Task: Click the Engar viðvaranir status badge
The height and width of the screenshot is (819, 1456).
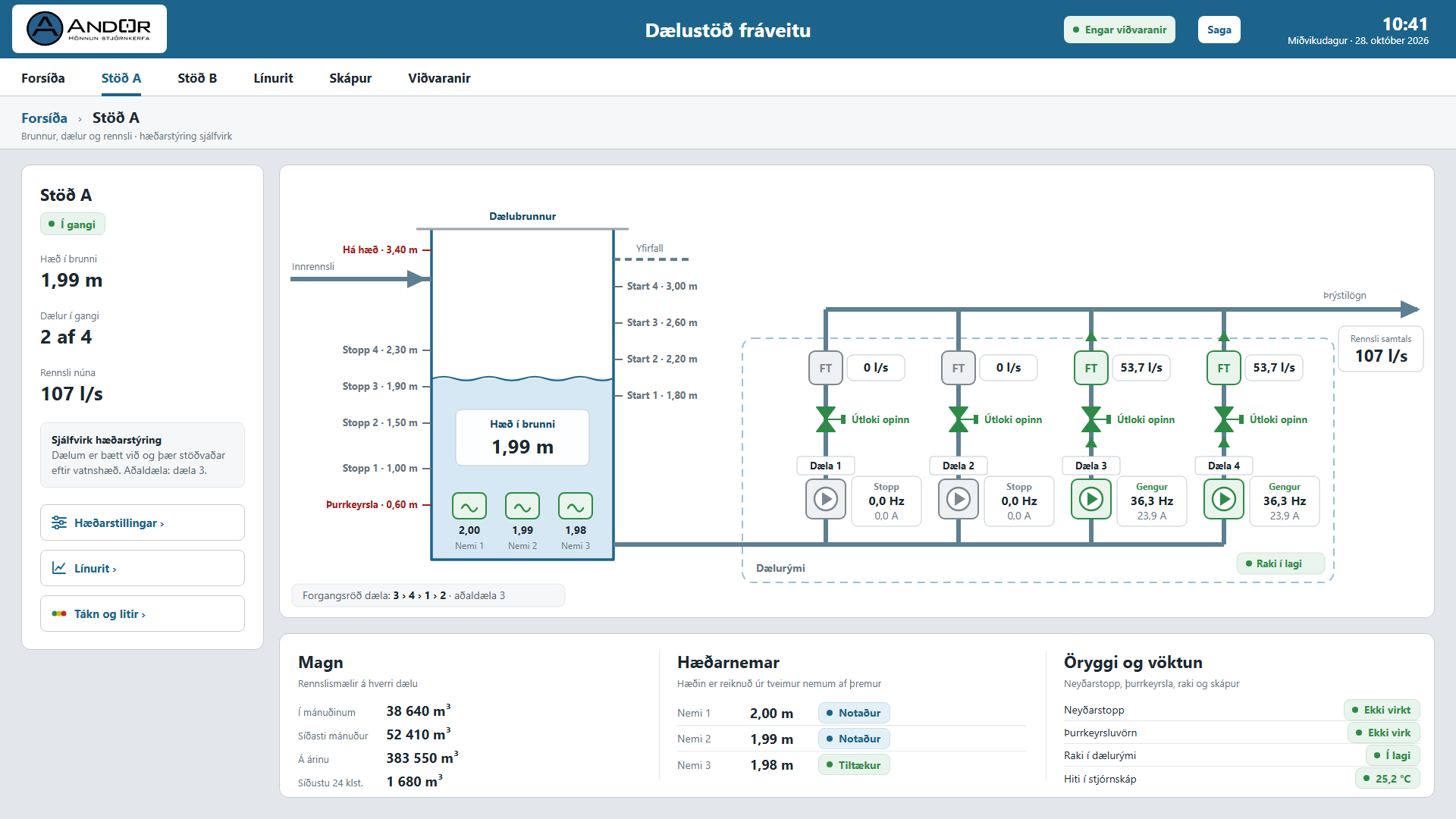Action: coord(1119,30)
